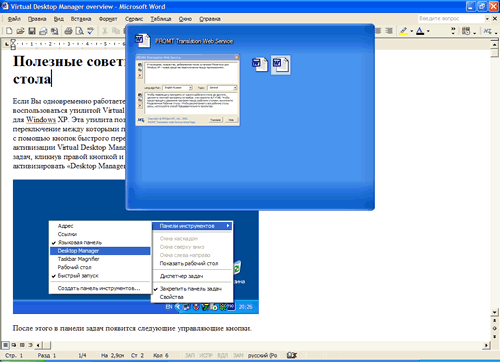The width and height of the screenshot is (500, 362).
Task: Open the dropdown beside the books icon
Action: [474, 32]
